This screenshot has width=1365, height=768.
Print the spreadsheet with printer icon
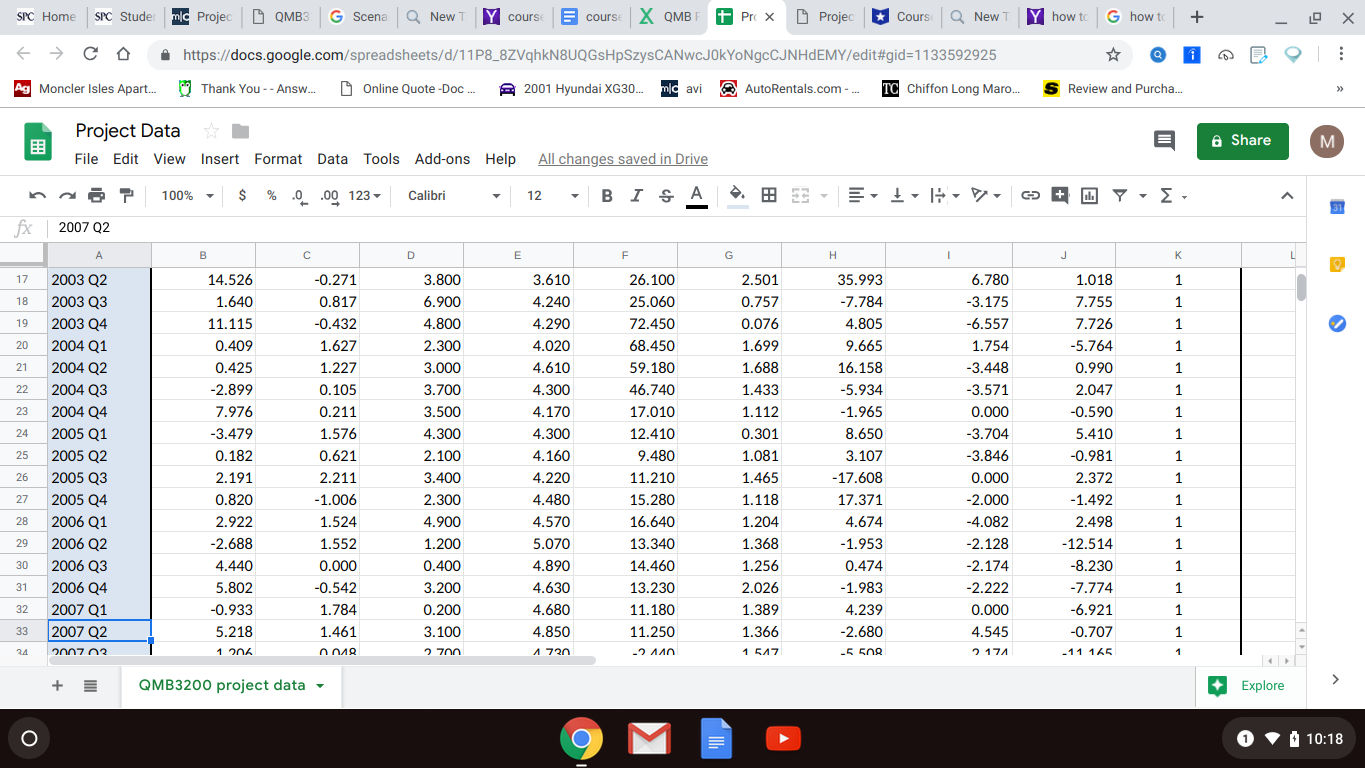pos(96,196)
